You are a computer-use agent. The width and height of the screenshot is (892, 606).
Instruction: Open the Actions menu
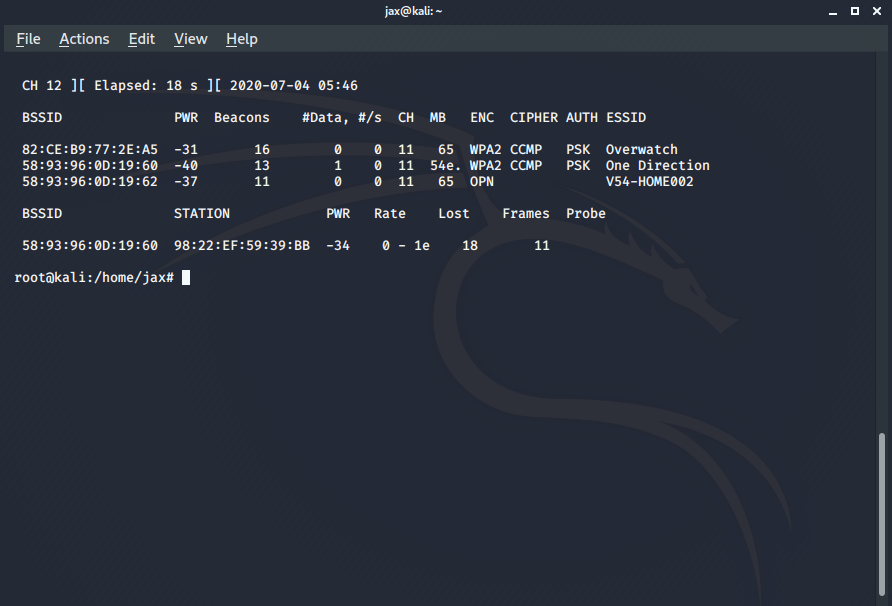(84, 39)
